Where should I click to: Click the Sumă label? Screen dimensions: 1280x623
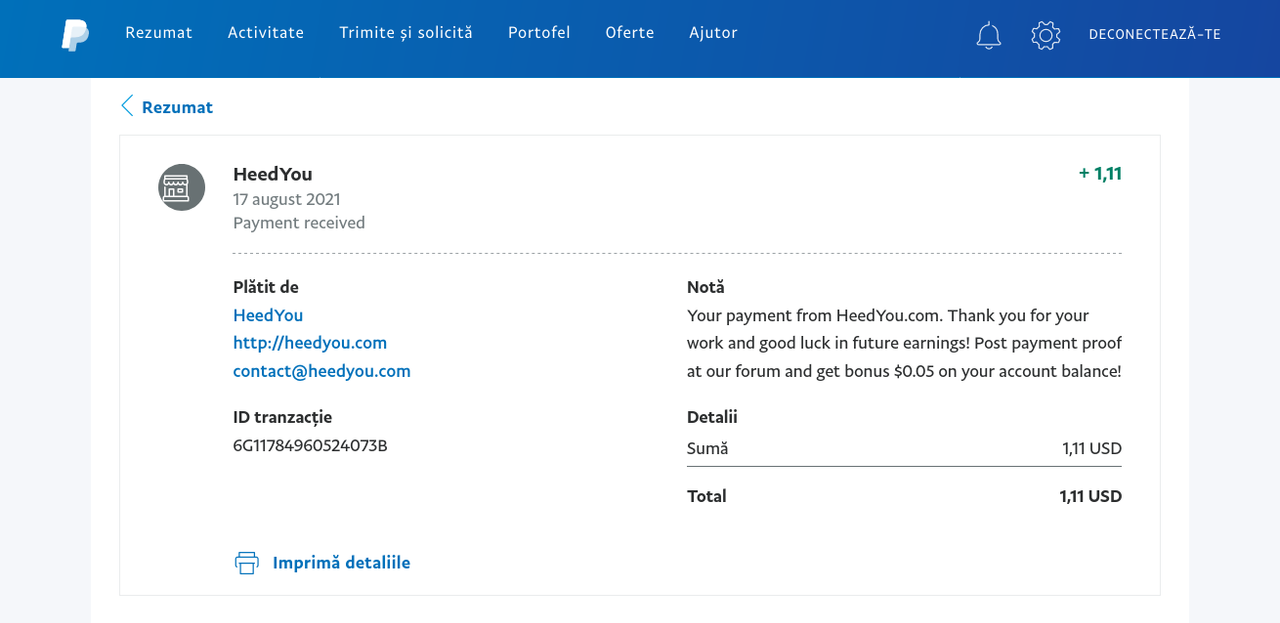708,448
